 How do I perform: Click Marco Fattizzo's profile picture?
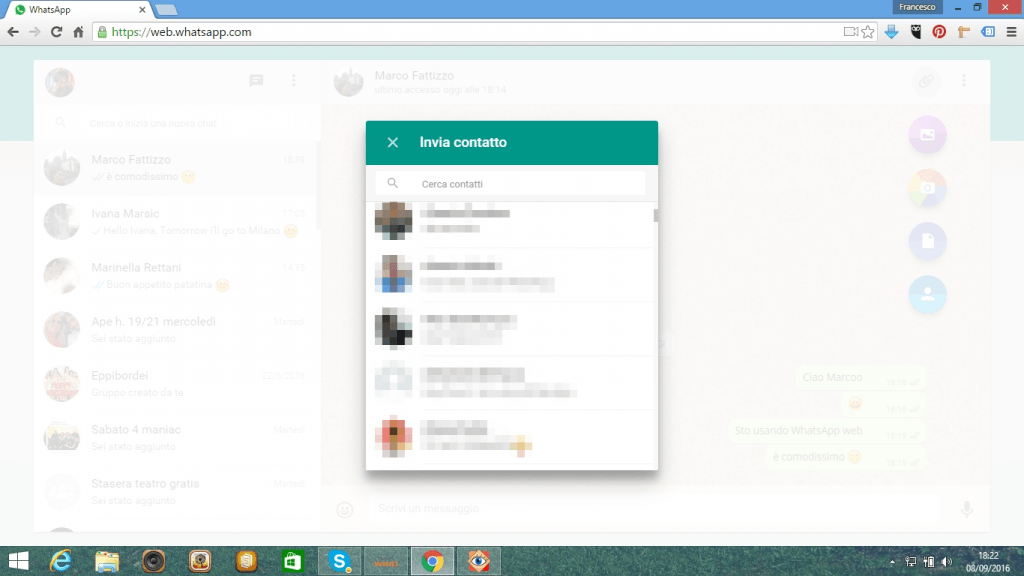[x=348, y=82]
